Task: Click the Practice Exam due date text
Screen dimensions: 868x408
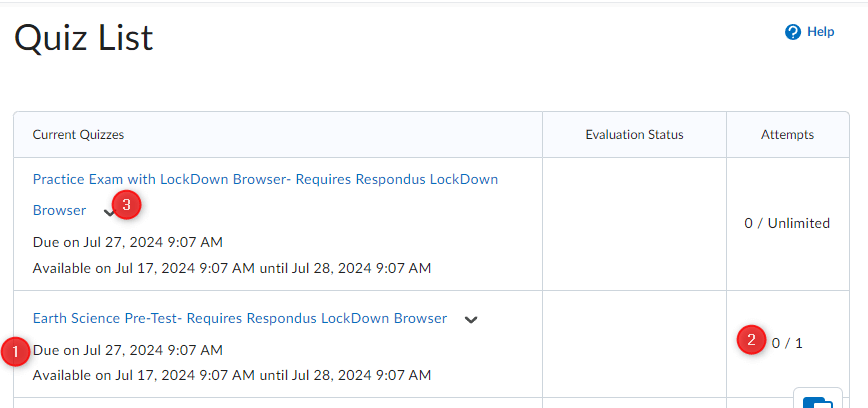Action: 127,242
